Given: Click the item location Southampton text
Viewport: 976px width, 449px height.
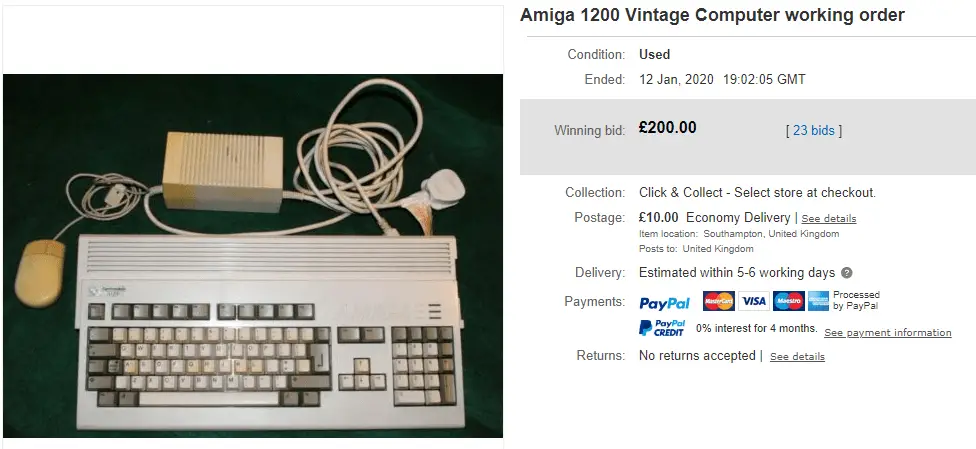Looking at the screenshot, I should [771, 234].
